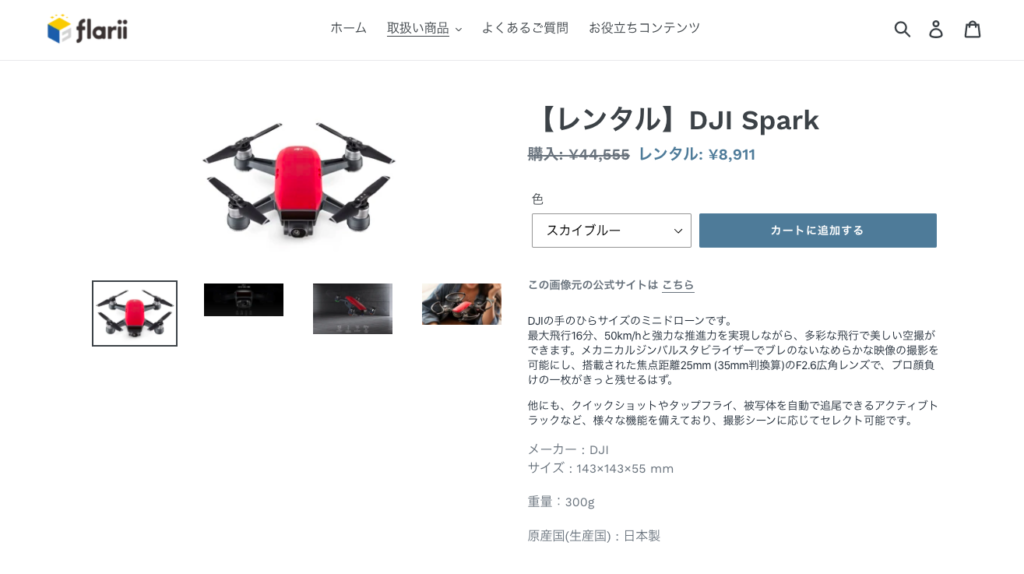Screen dimensions: 1024x574
Task: Open お役立ちコンテンツ menu item
Action: click(644, 28)
